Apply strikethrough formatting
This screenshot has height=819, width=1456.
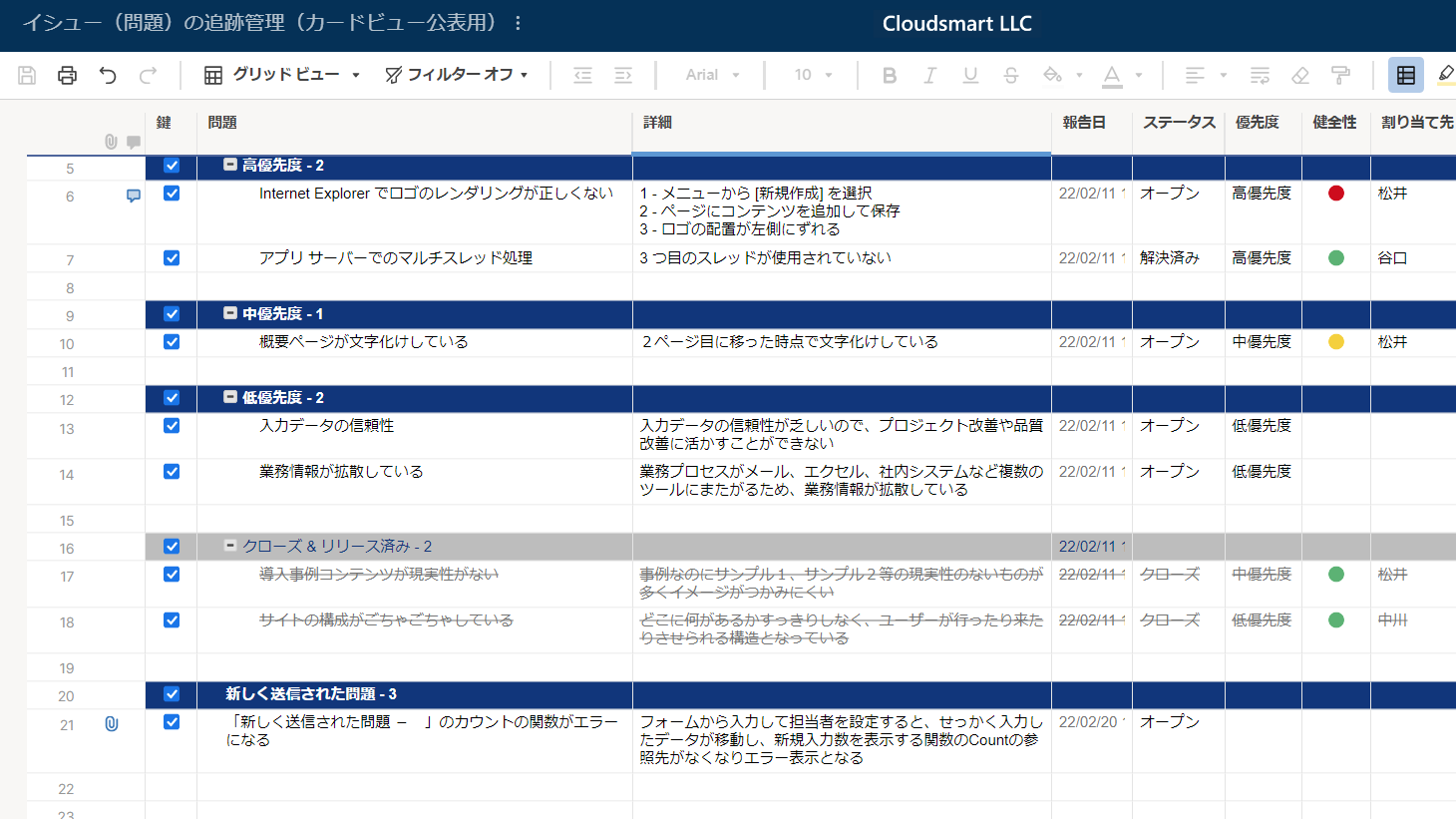(x=1010, y=74)
